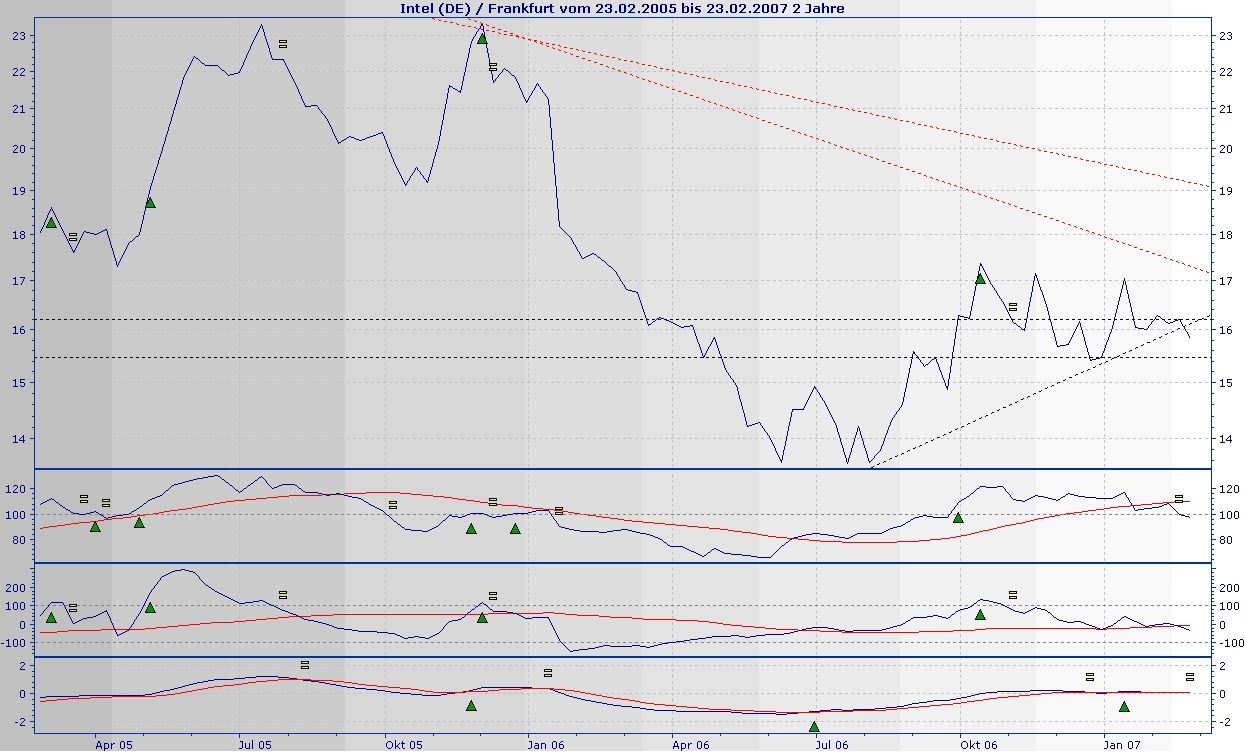Select the 'Jan 06' date label
Image resolution: width=1245 pixels, height=753 pixels.
point(546,744)
